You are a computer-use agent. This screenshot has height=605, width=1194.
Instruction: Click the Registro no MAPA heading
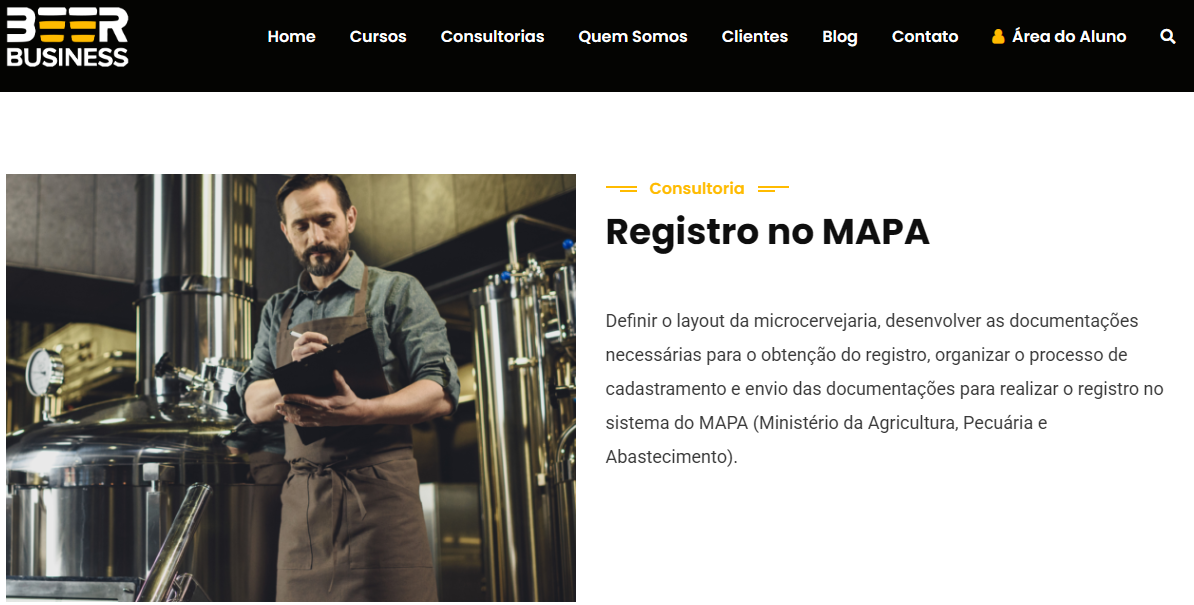pos(768,231)
